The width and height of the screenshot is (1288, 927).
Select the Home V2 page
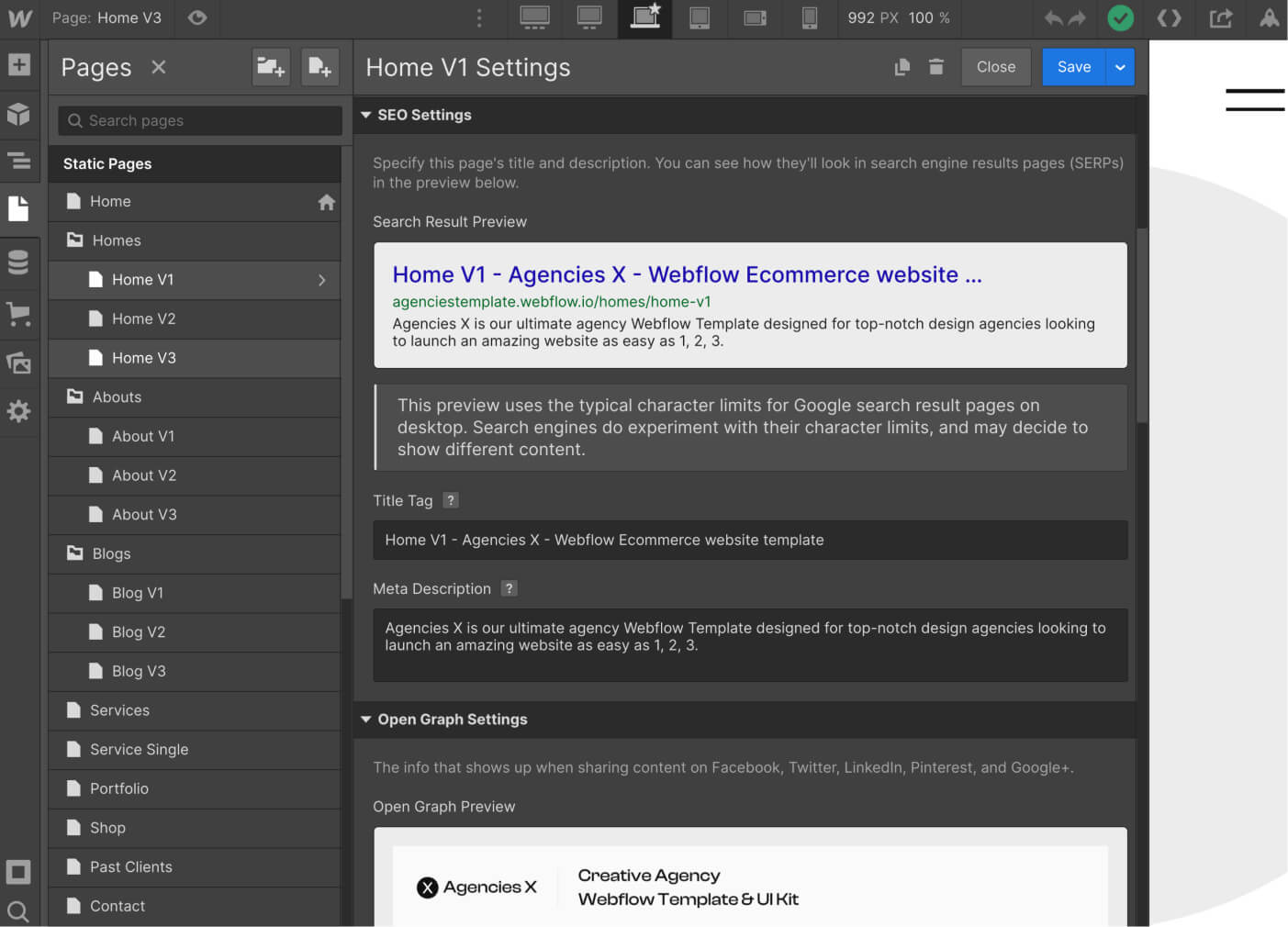[195, 319]
